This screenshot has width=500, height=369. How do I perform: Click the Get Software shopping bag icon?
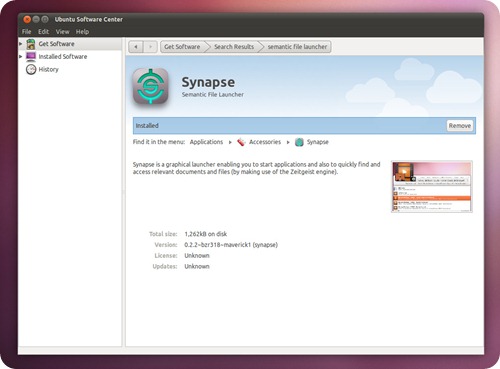tap(31, 44)
